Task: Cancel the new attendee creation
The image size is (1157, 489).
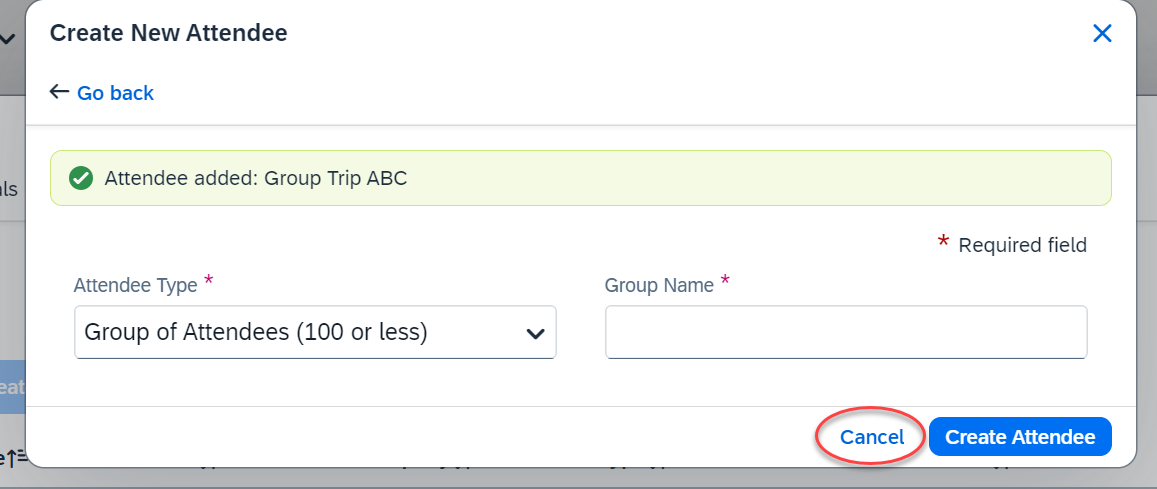Action: tap(871, 437)
